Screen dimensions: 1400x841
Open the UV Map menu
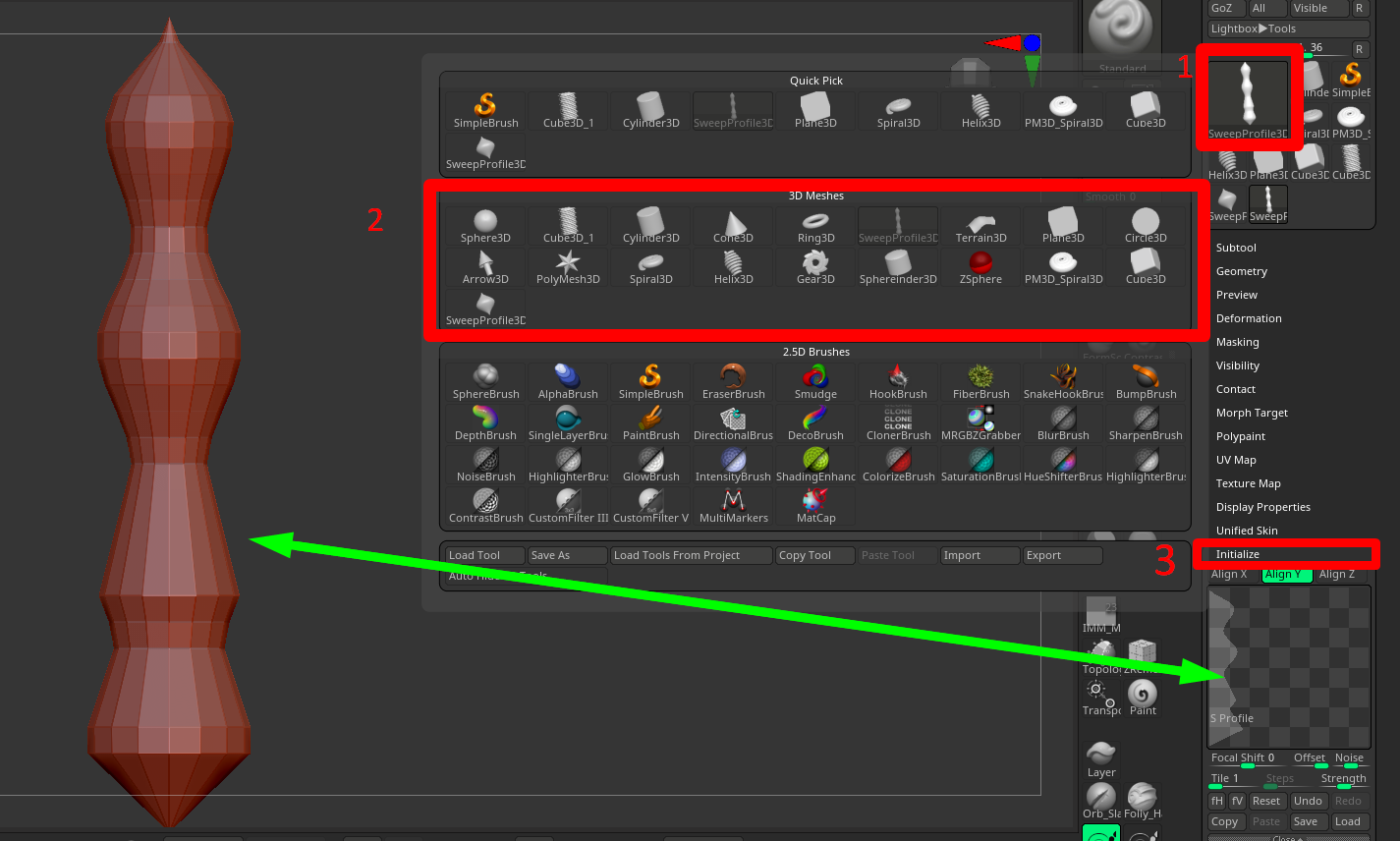(x=1236, y=460)
